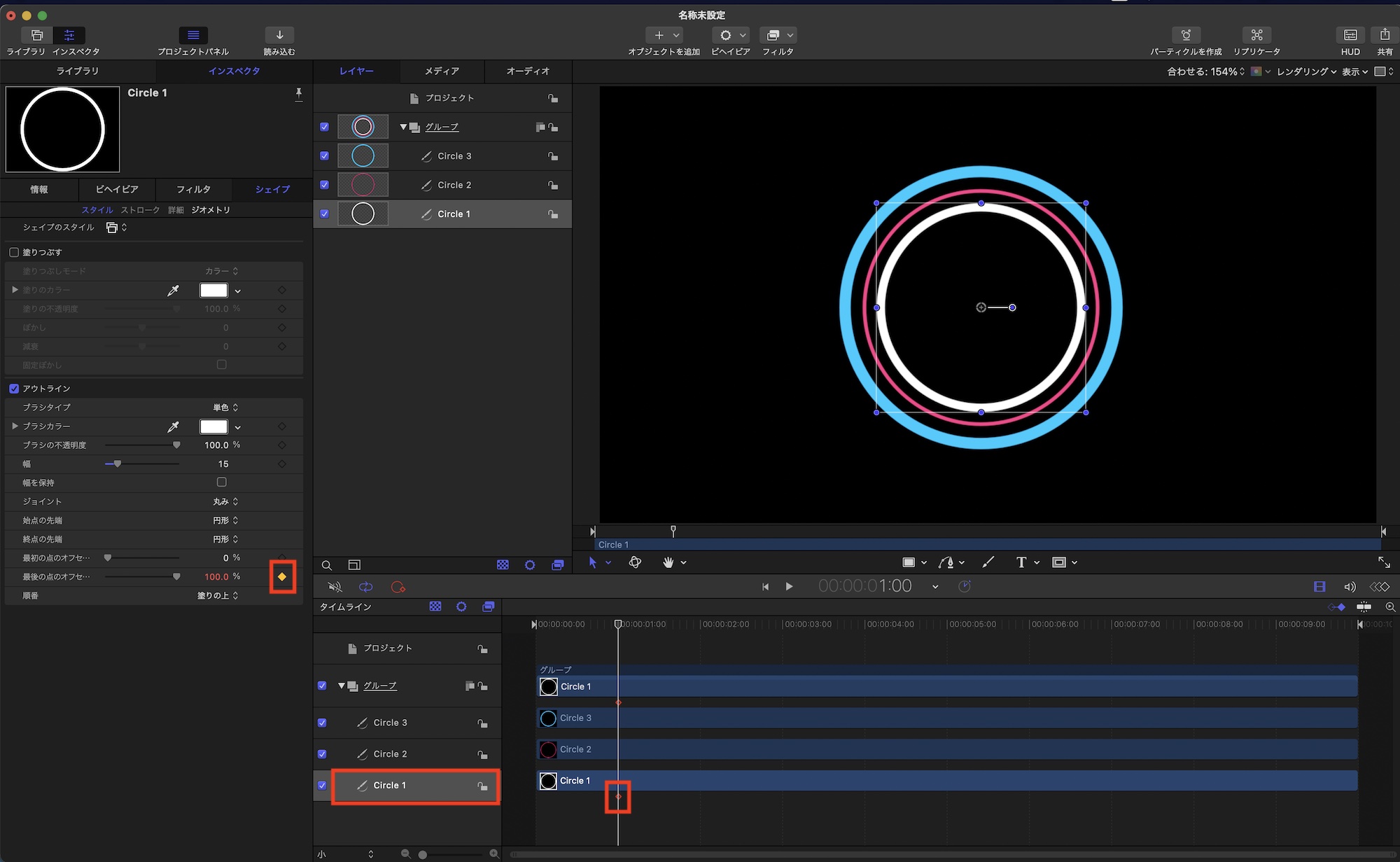Select the Text tool in the canvas toolbar
The height and width of the screenshot is (862, 1400).
coord(1021,562)
